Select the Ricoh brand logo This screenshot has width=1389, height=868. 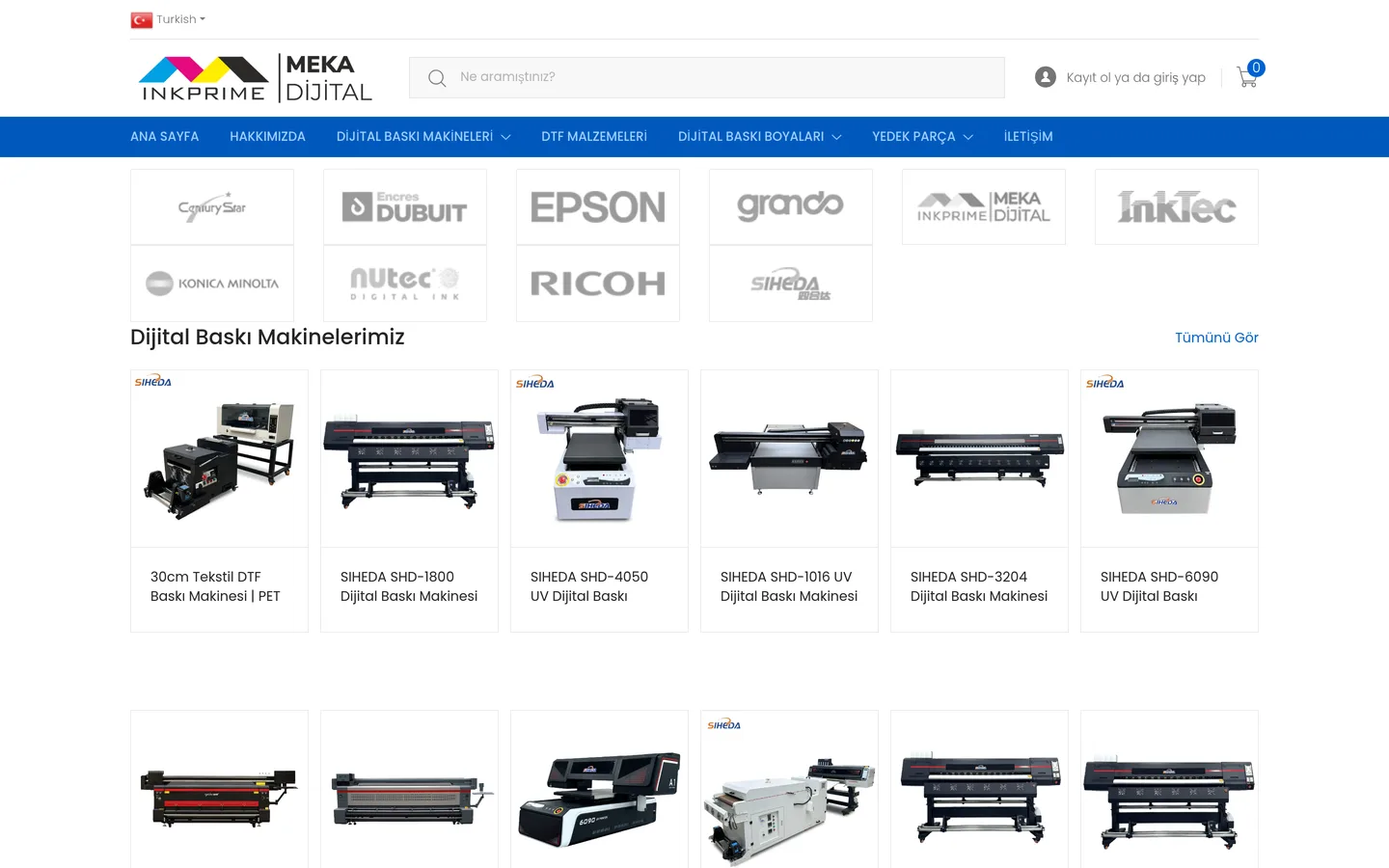[x=598, y=284]
